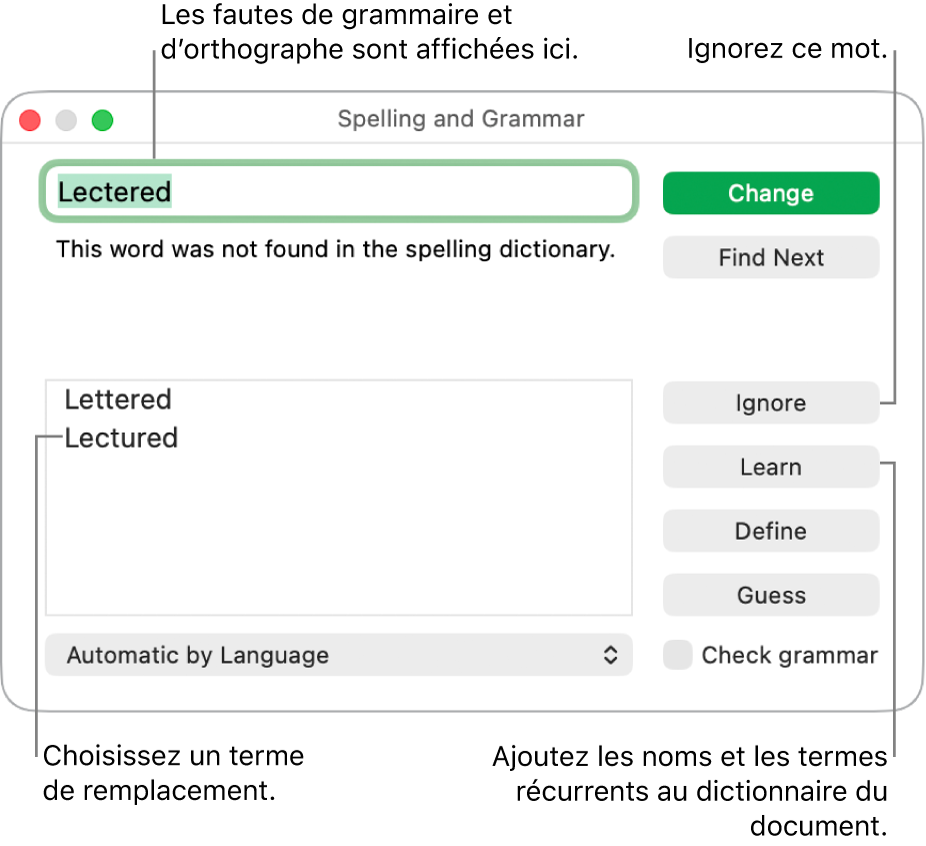Click the Change button to accept correction
Image resolution: width=926 pixels, height=846 pixels.
click(770, 193)
